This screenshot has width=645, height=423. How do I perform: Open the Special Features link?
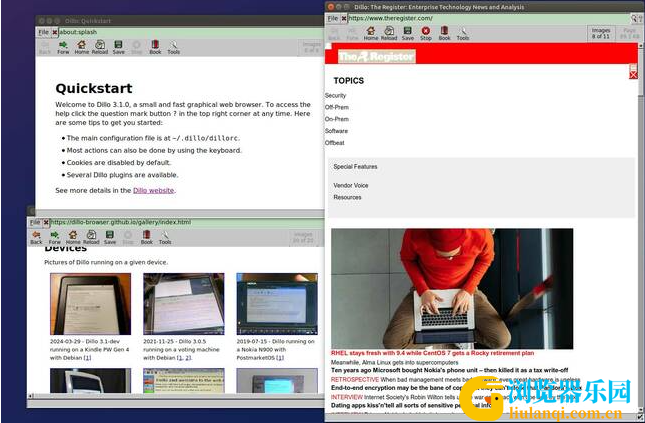click(355, 167)
